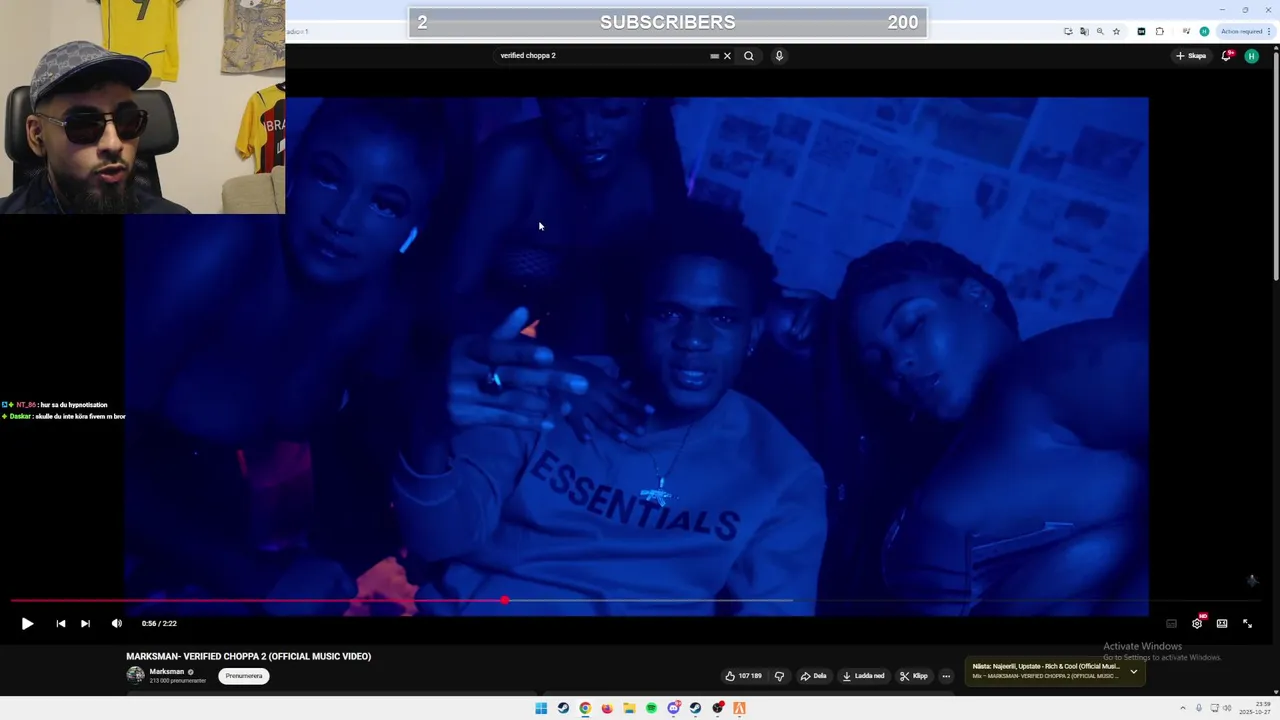Dislike the MARKSMAN video
Screen dimensions: 1280x720
pyautogui.click(x=779, y=676)
